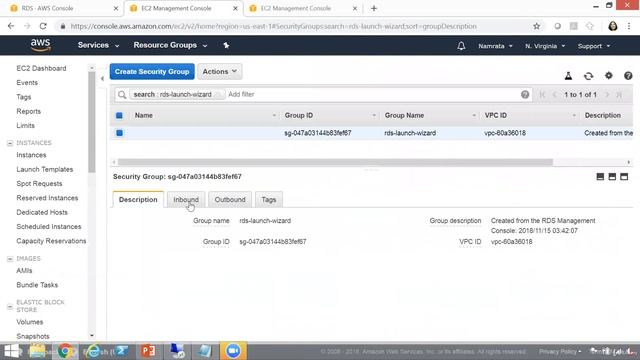Go to last page of results

point(619,95)
